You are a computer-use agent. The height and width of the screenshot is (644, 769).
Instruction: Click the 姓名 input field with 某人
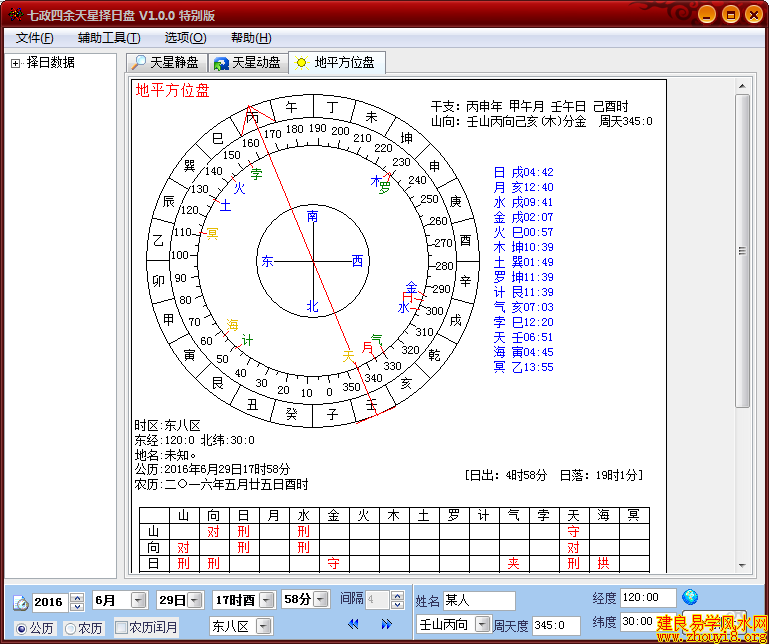pos(479,600)
